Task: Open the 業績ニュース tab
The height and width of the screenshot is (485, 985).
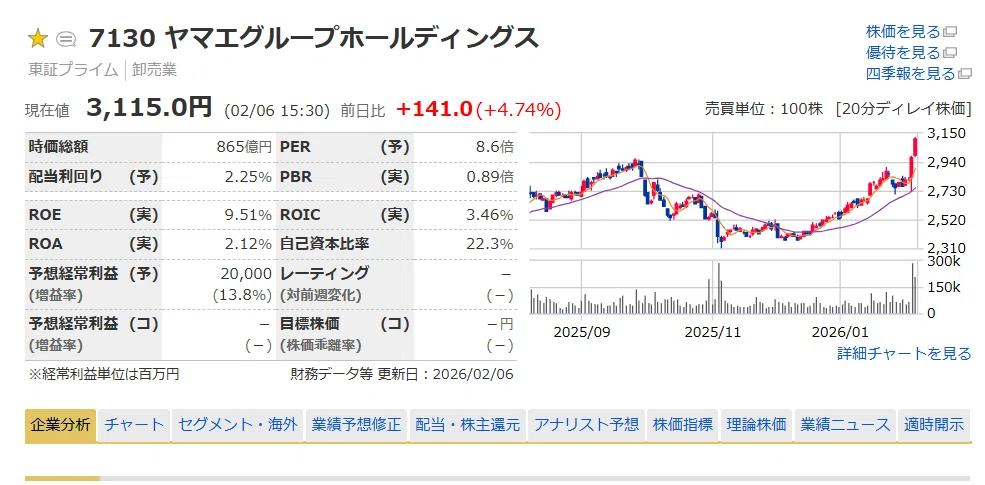Action: click(x=845, y=425)
